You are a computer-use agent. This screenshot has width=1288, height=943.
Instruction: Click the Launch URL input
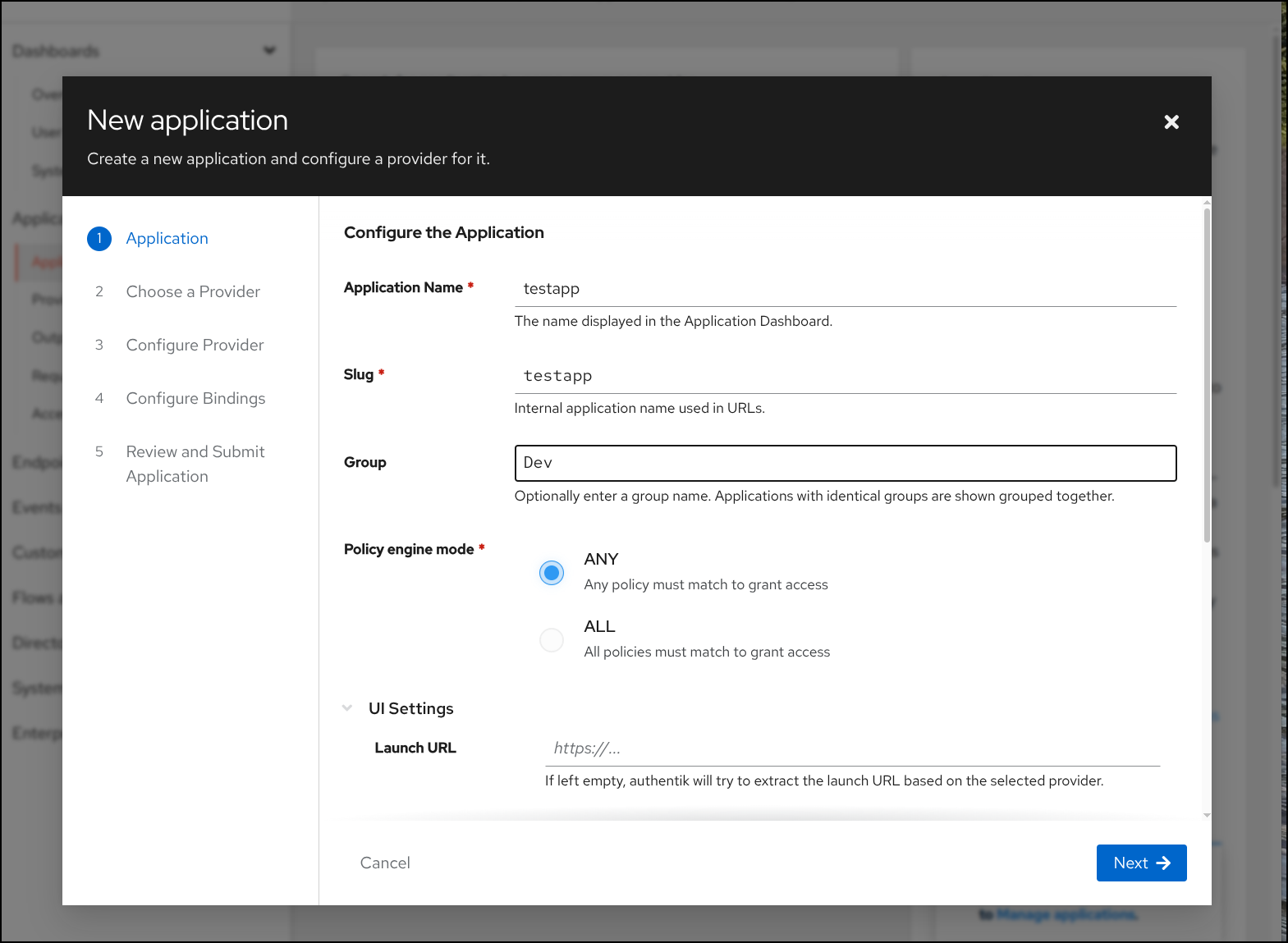pos(852,748)
